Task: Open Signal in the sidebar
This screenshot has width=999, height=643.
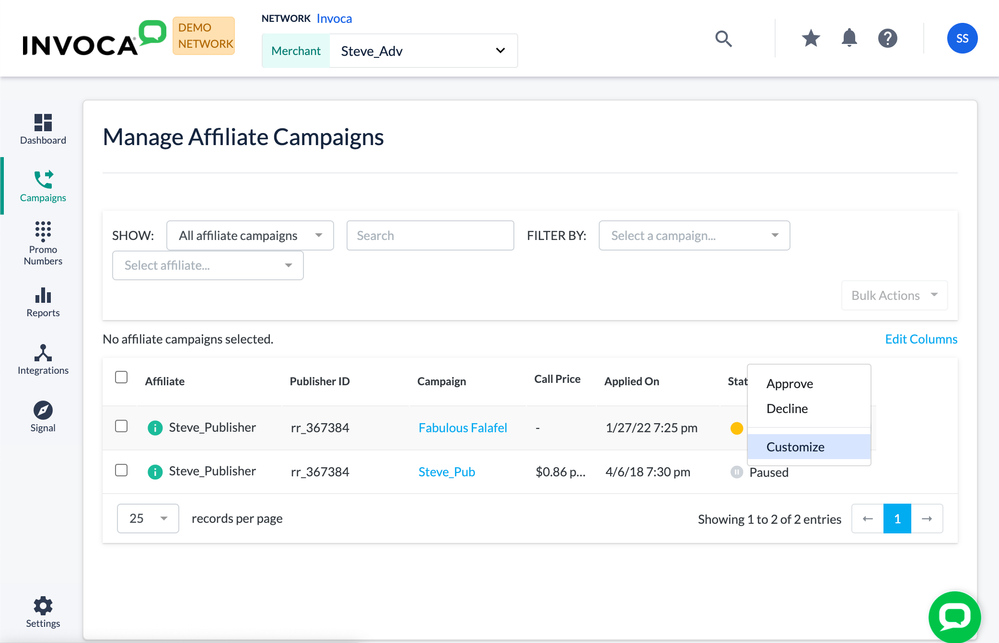Action: [x=43, y=417]
